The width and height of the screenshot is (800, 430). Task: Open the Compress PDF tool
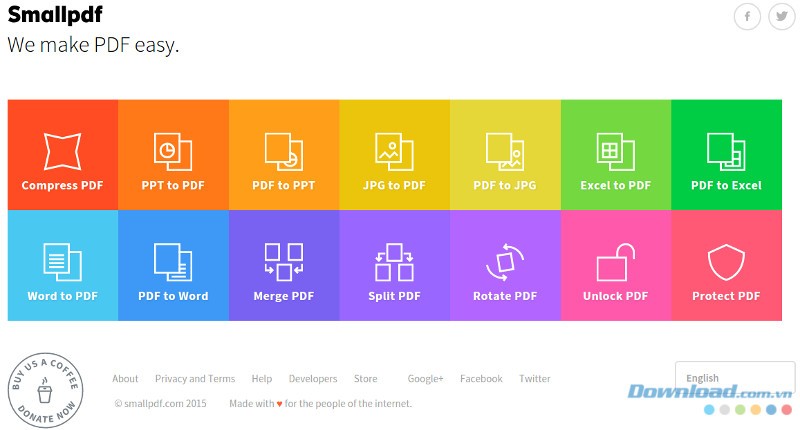pyautogui.click(x=62, y=155)
